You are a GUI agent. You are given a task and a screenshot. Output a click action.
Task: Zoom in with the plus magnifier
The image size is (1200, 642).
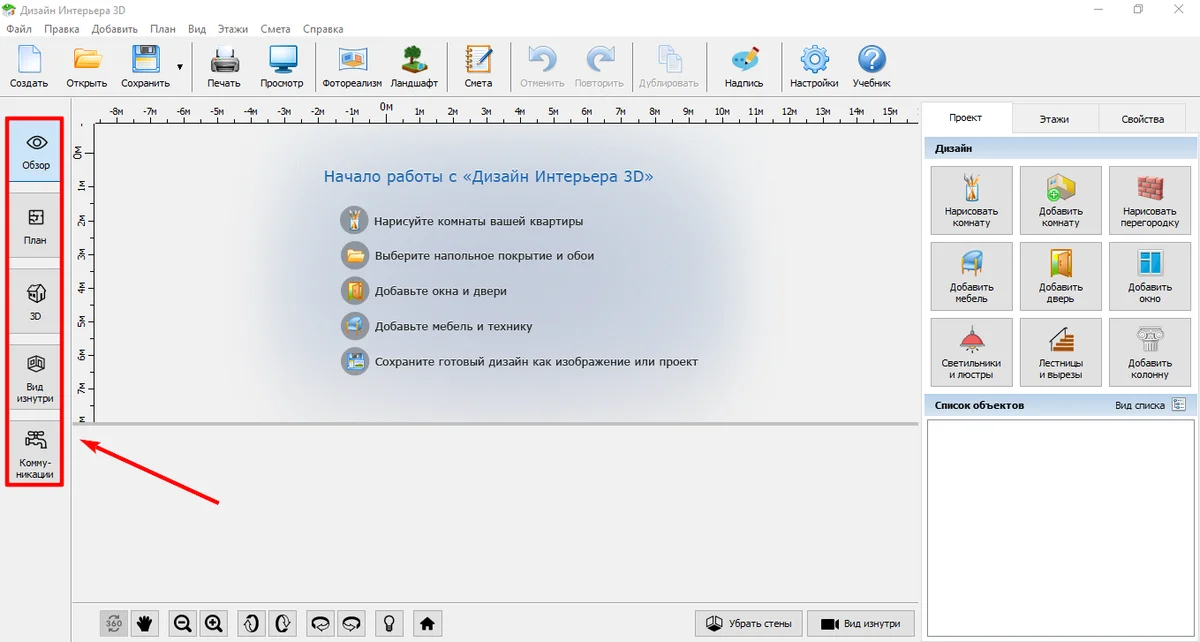[213, 623]
